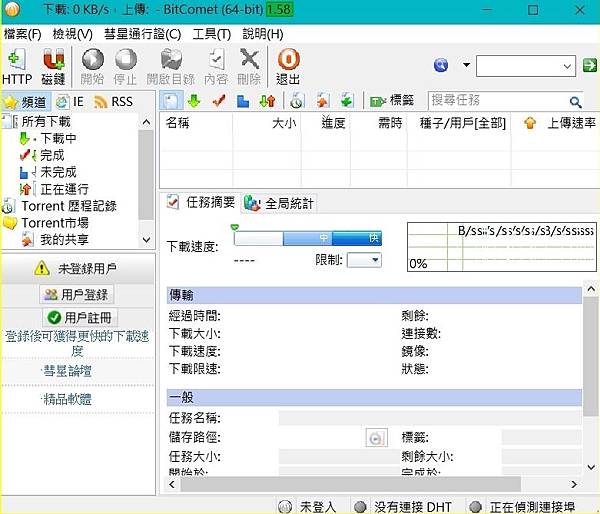Click the shared download tasks filter icon
Screen dimensions: 600x514
point(347,101)
